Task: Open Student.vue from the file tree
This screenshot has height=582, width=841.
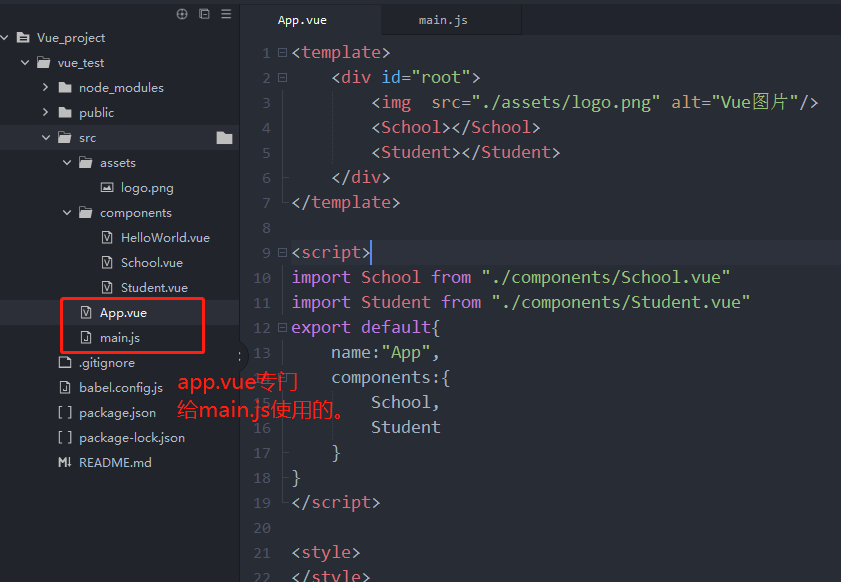Action: click(x=154, y=288)
